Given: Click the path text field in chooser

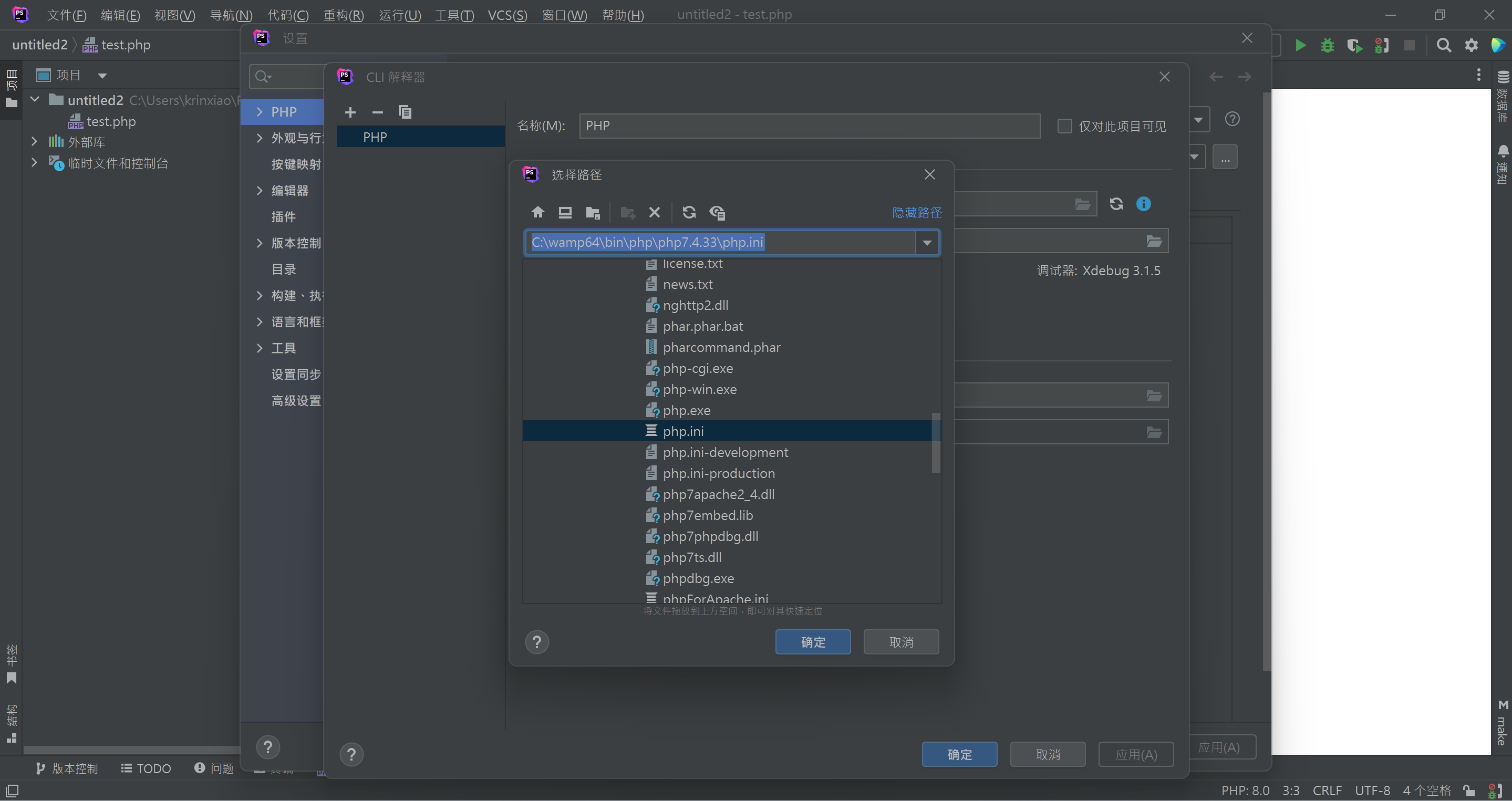Looking at the screenshot, I should 720,242.
